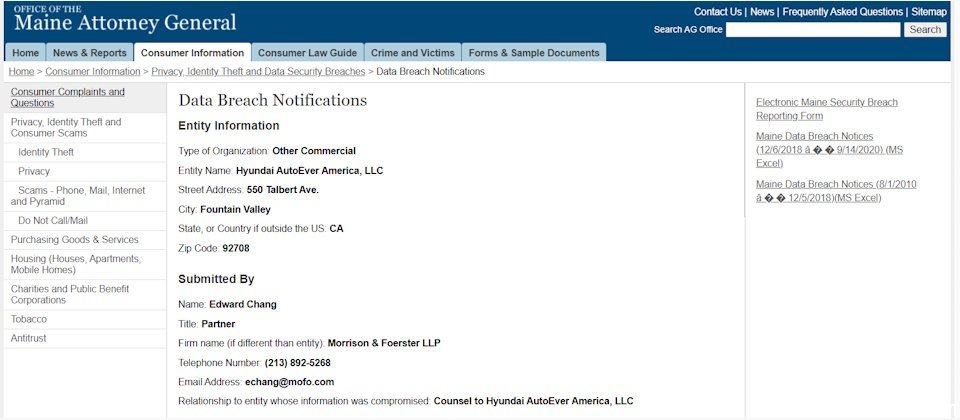Select Identity Theft in the sidebar

click(46, 152)
